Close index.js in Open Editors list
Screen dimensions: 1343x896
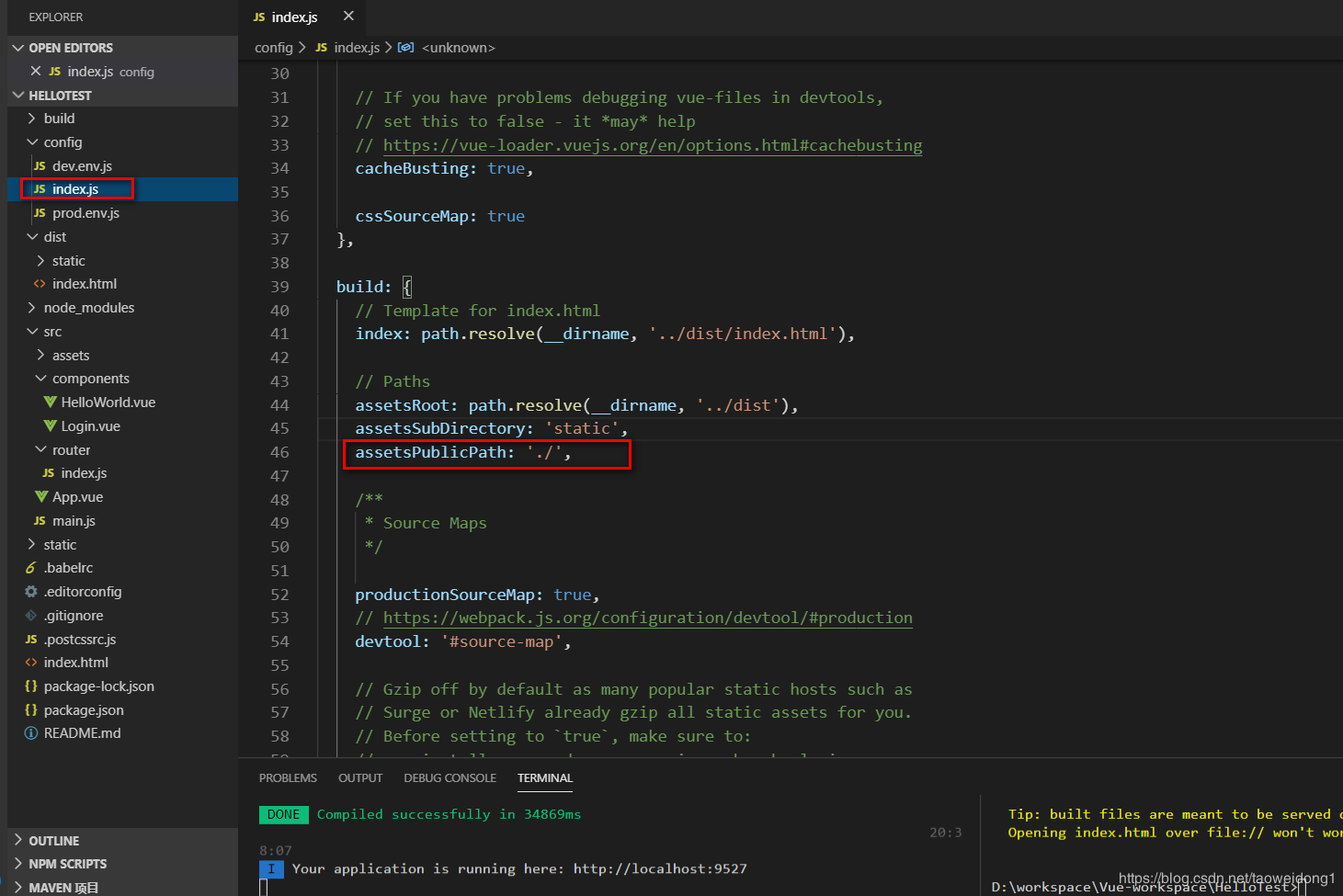tap(36, 72)
